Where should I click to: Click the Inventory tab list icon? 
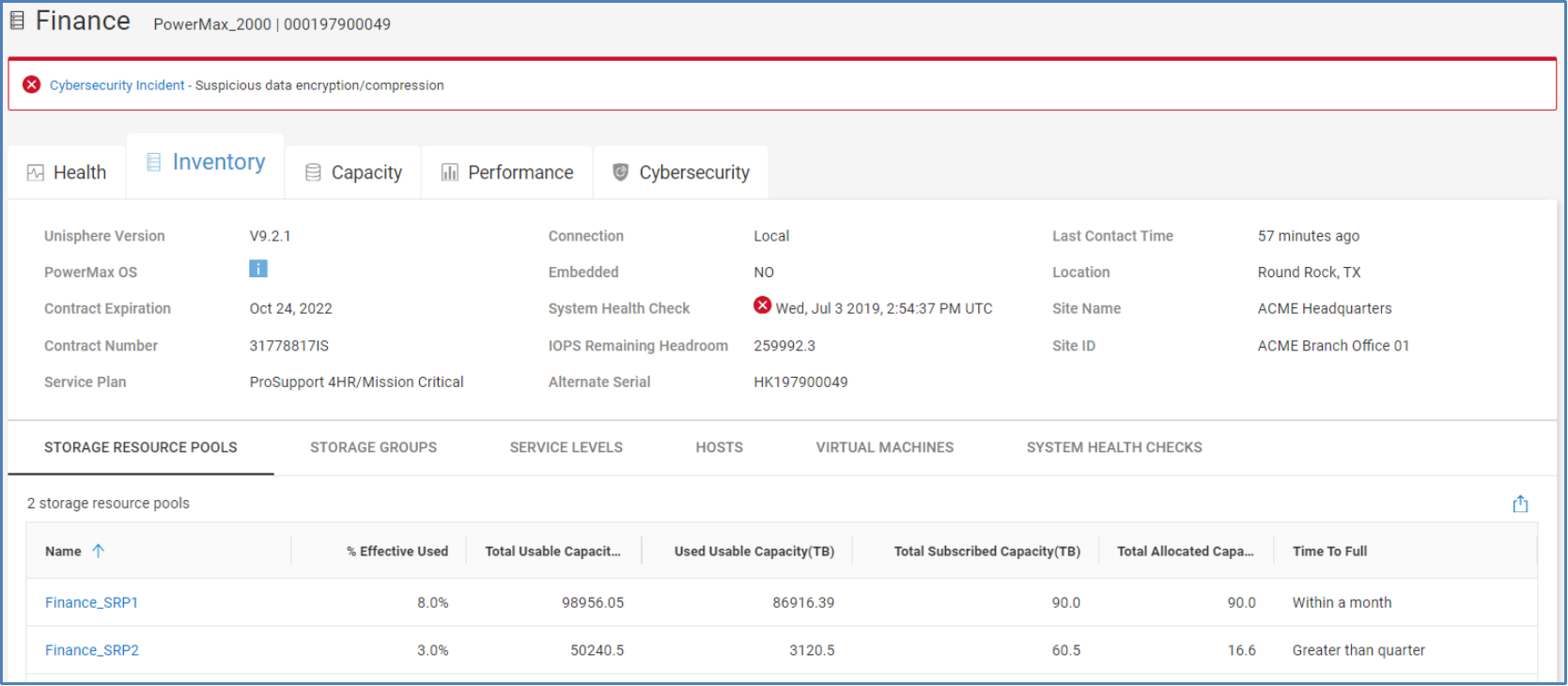(154, 163)
